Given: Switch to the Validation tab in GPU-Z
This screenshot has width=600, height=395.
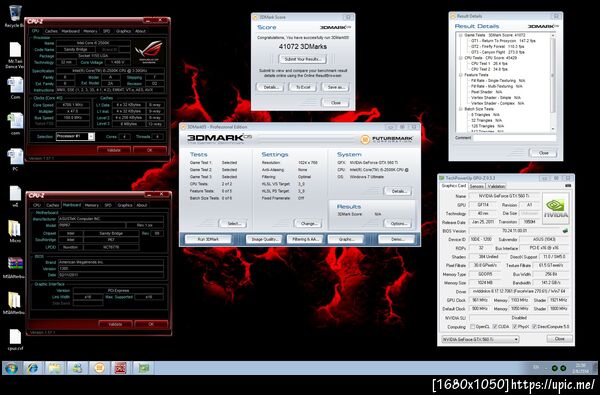Looking at the screenshot, I should tap(496, 186).
